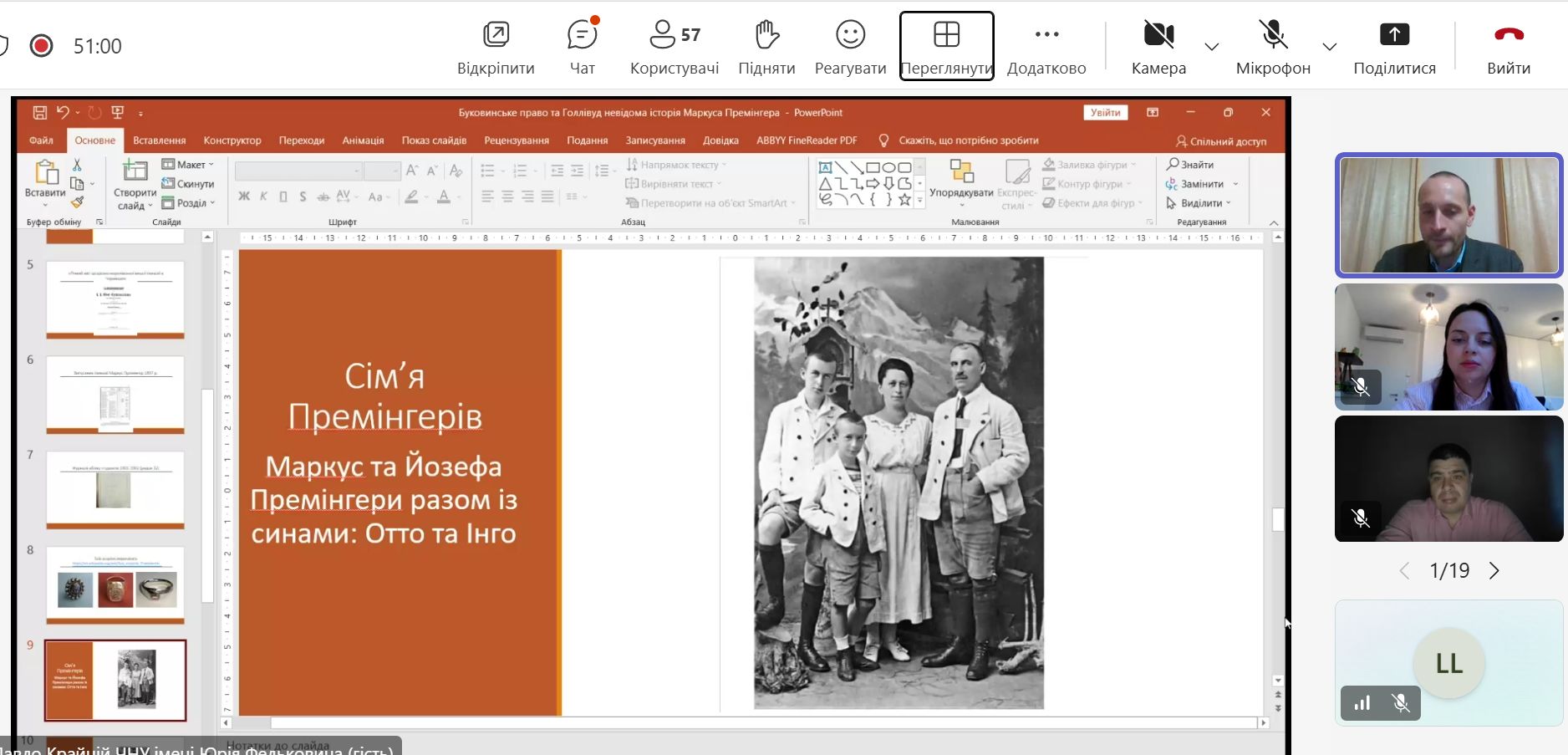Switch to the Вставлення ribbon tab

(159, 140)
